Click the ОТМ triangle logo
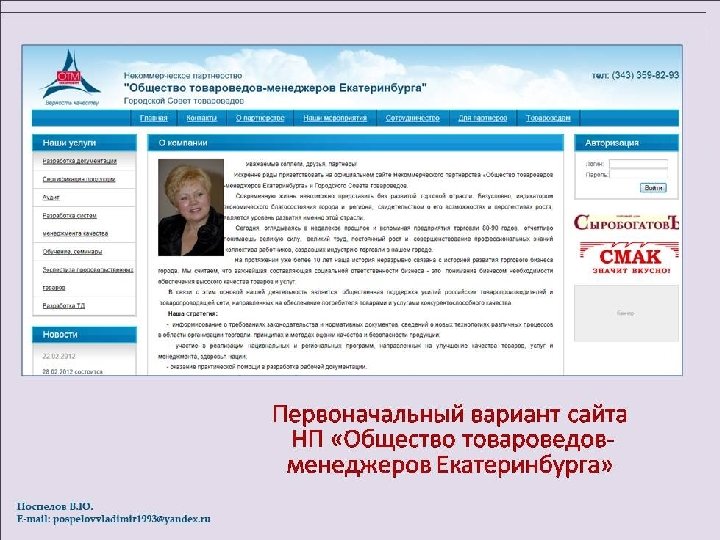 click(71, 77)
